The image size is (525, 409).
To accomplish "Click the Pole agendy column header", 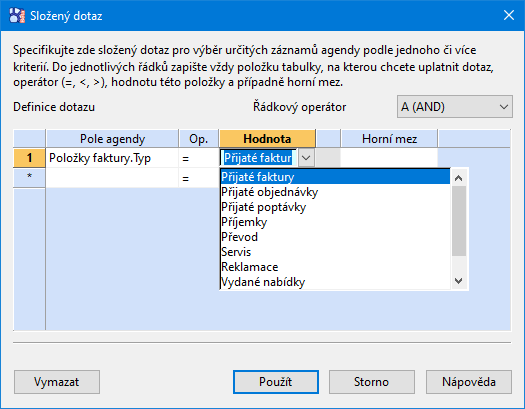I will 112,139.
